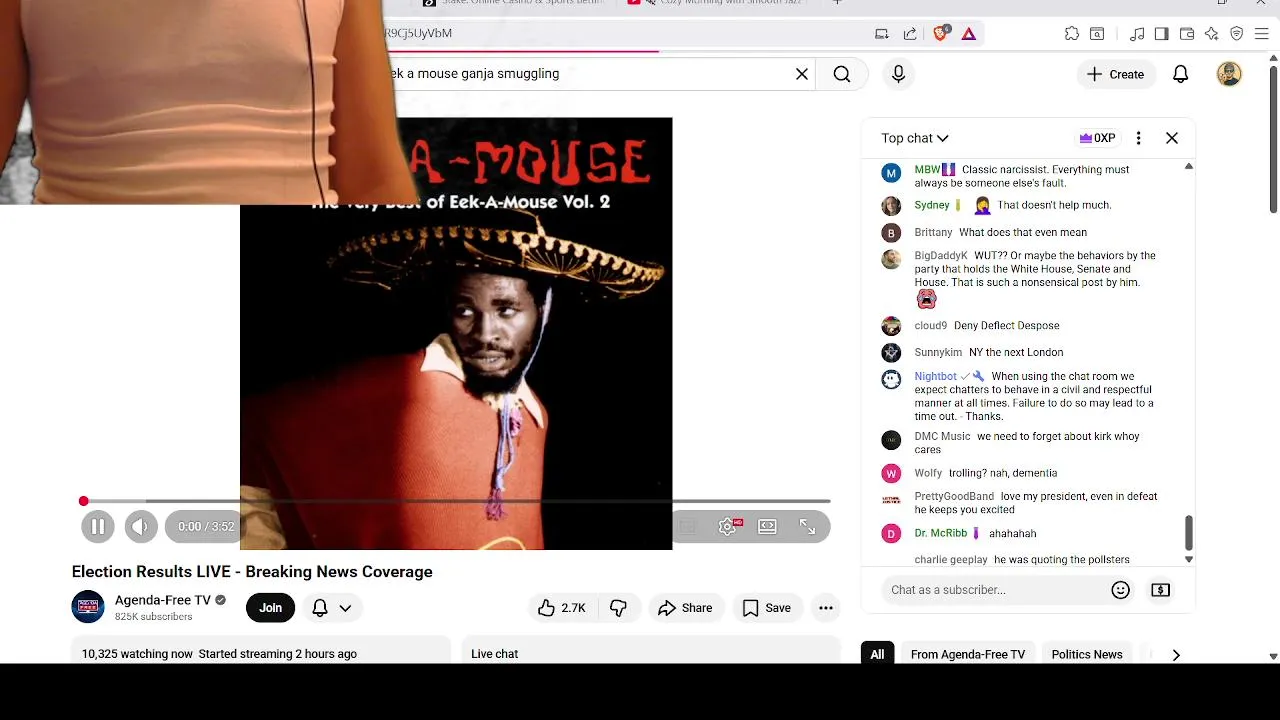Show more filter chips with right arrow
The width and height of the screenshot is (1280, 720).
point(1176,655)
